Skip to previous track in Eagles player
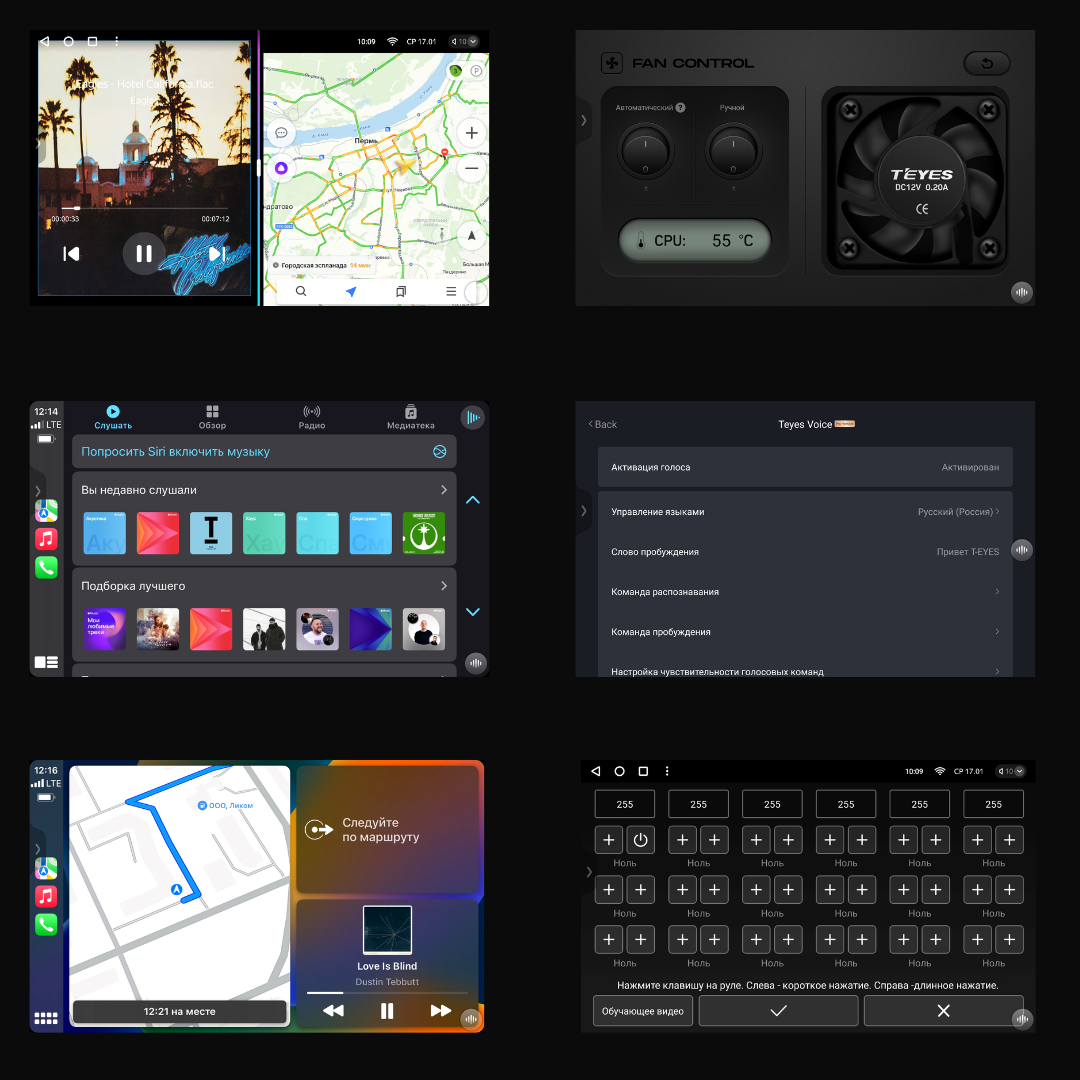Image resolution: width=1080 pixels, height=1080 pixels. coord(71,253)
